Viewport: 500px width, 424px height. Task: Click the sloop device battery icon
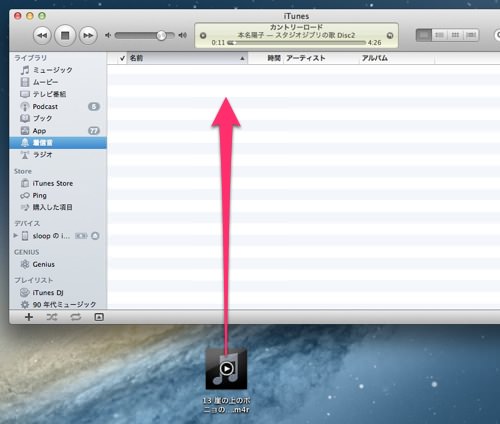point(81,236)
